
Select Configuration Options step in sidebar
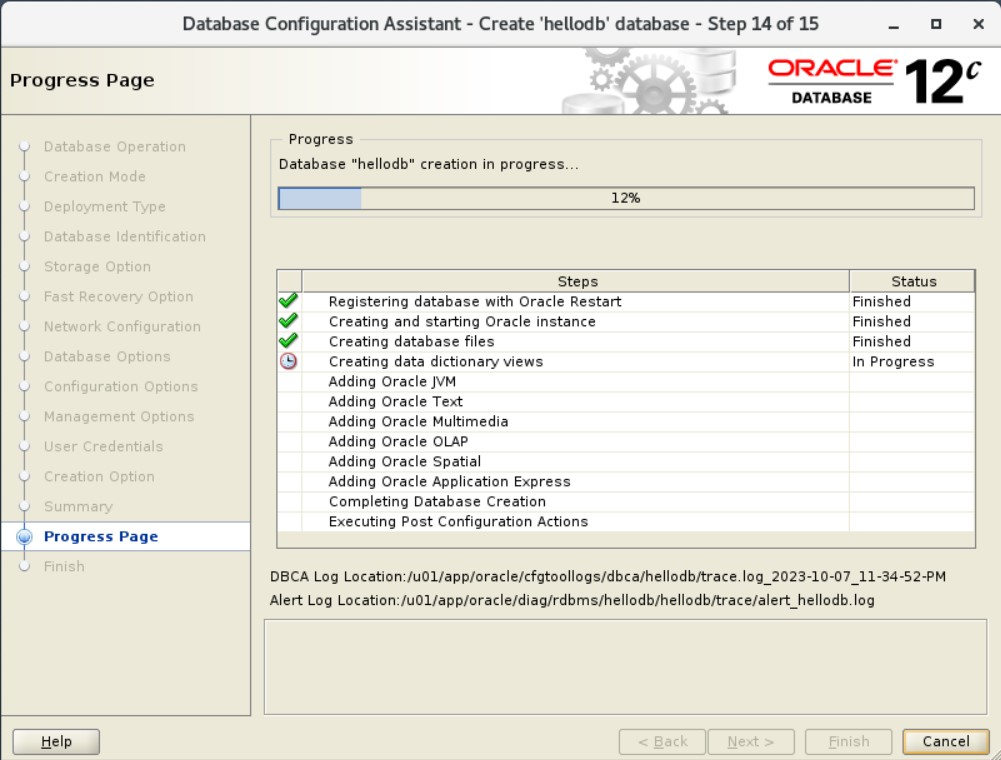(121, 386)
